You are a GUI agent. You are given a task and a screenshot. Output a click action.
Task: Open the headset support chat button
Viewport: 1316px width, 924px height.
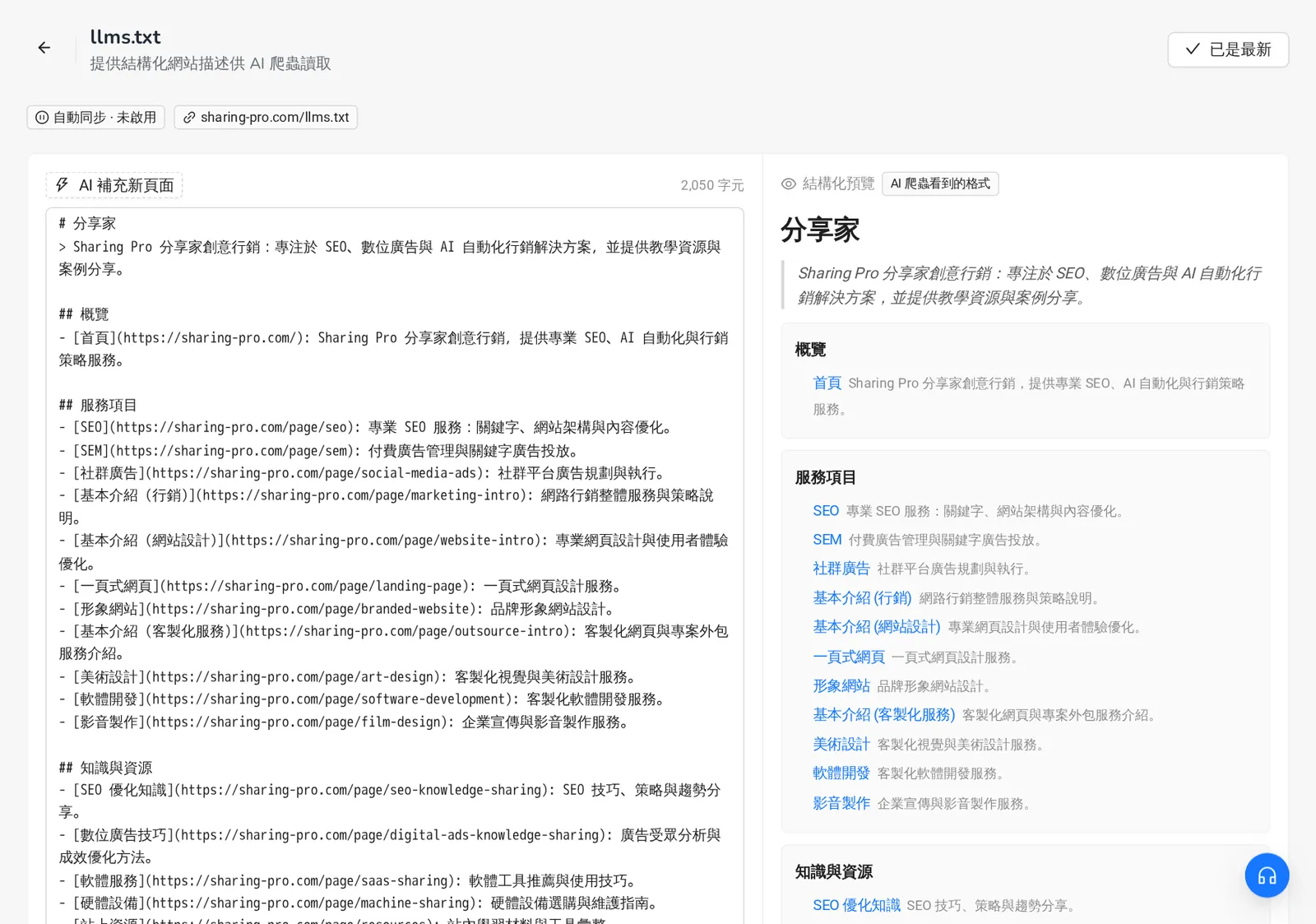tap(1267, 875)
